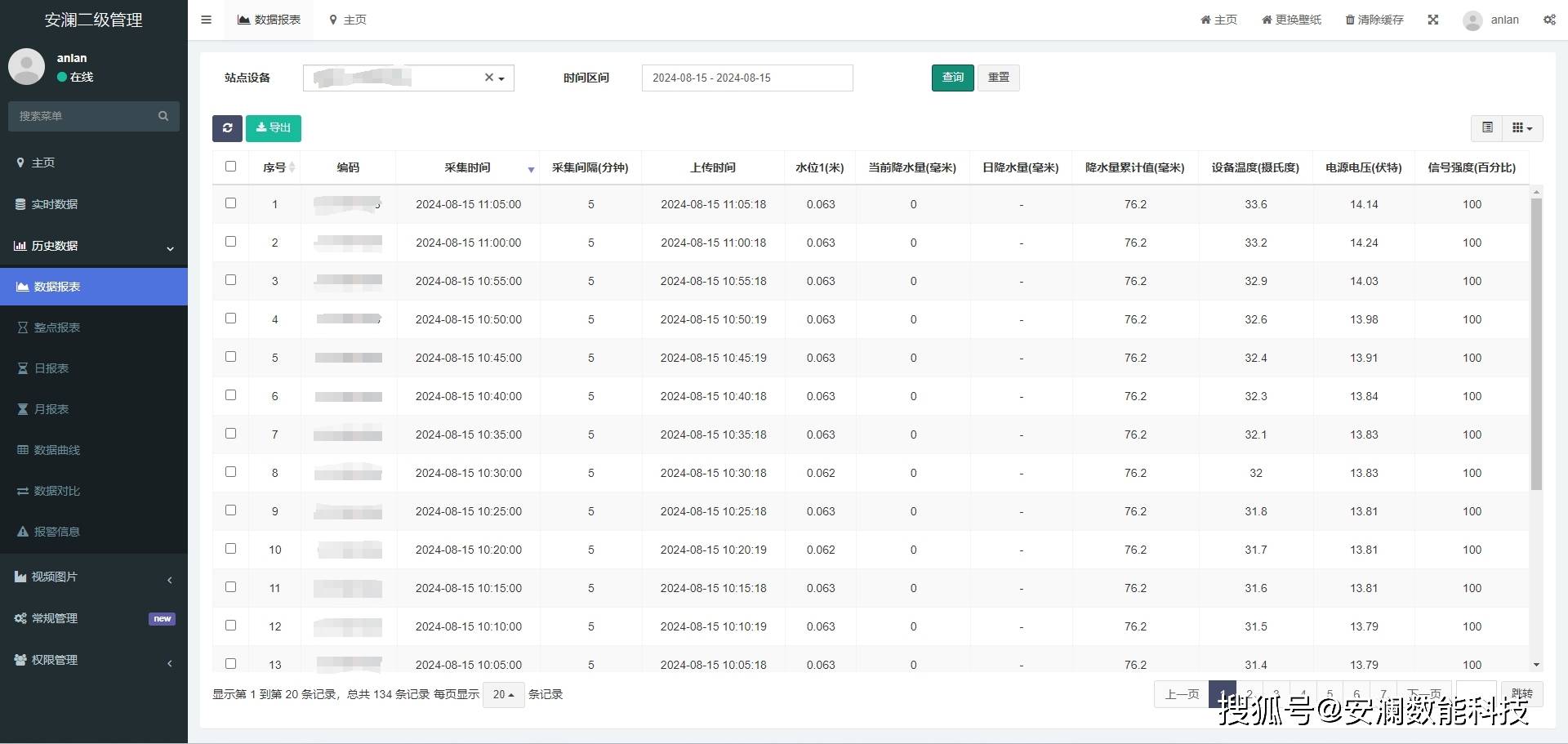
Task: Open the column visibility dropdown
Action: (1522, 127)
